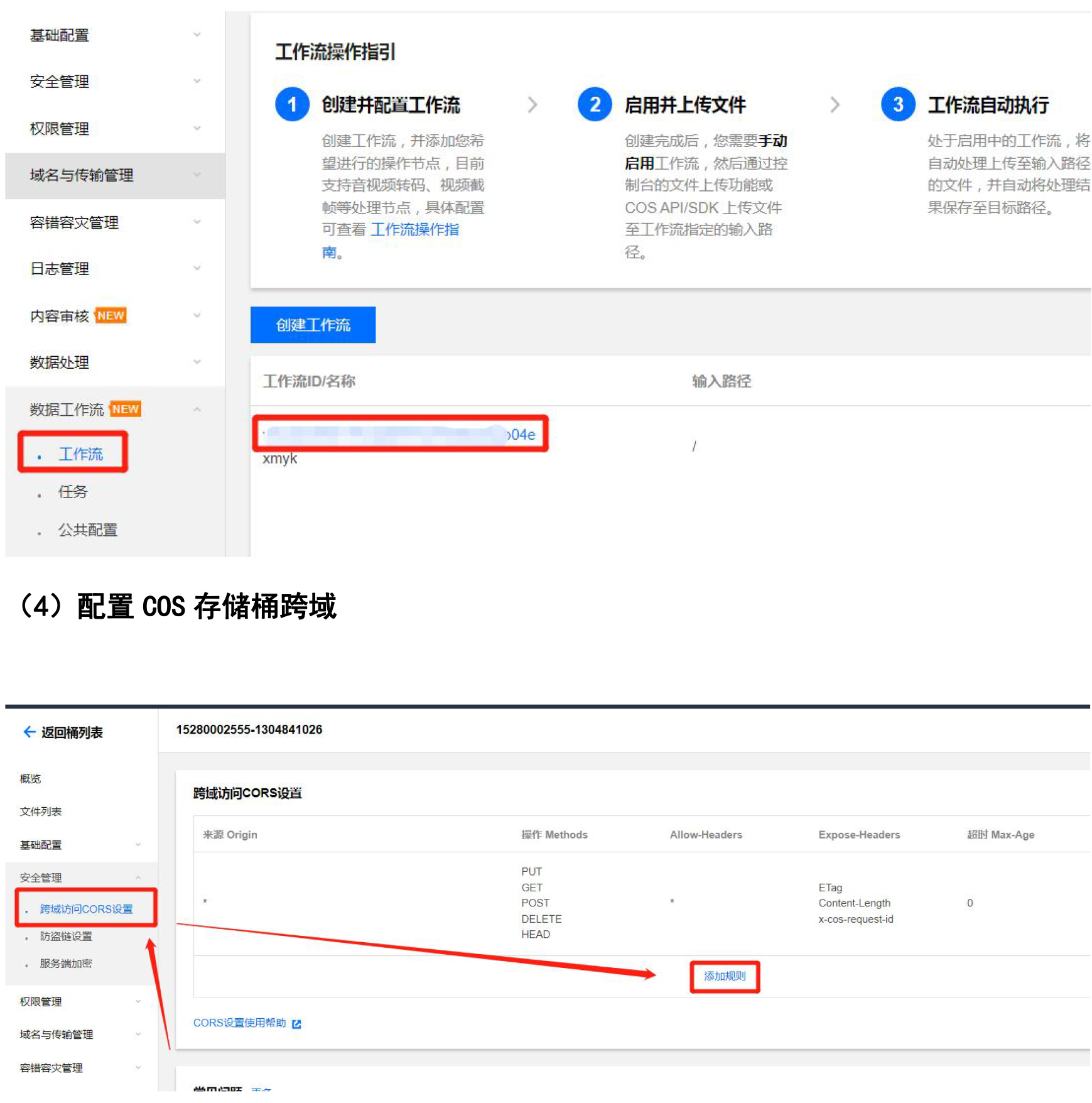The height and width of the screenshot is (1103, 1092).
Task: Select 工作流 submenu item
Action: click(x=80, y=454)
